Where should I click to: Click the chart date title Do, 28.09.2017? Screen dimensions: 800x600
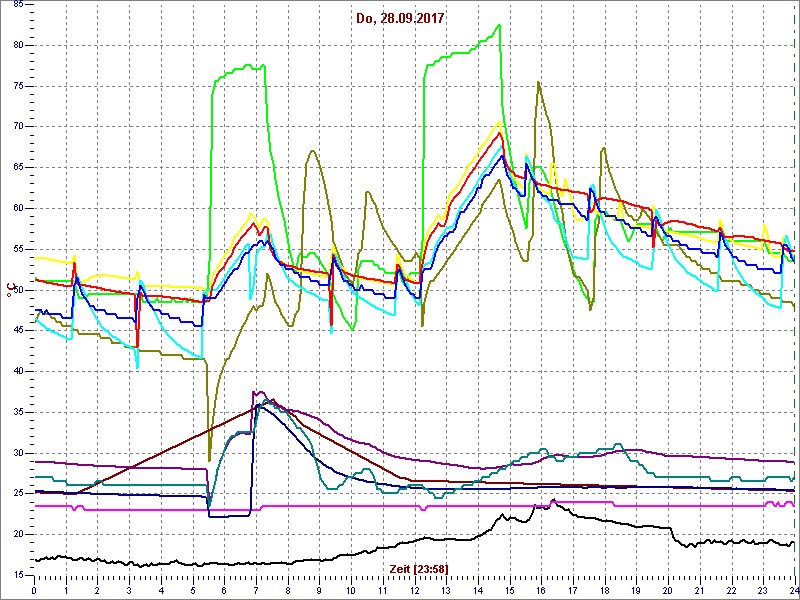pos(400,19)
